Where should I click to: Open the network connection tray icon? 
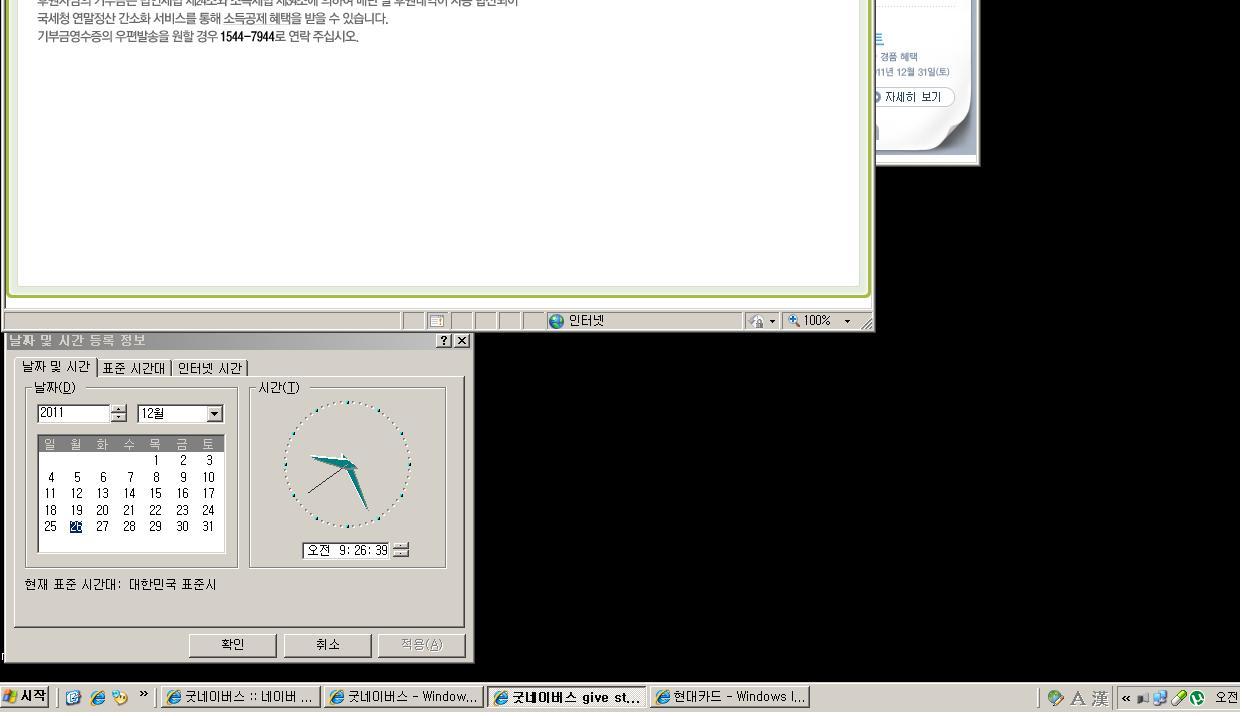(x=1160, y=698)
